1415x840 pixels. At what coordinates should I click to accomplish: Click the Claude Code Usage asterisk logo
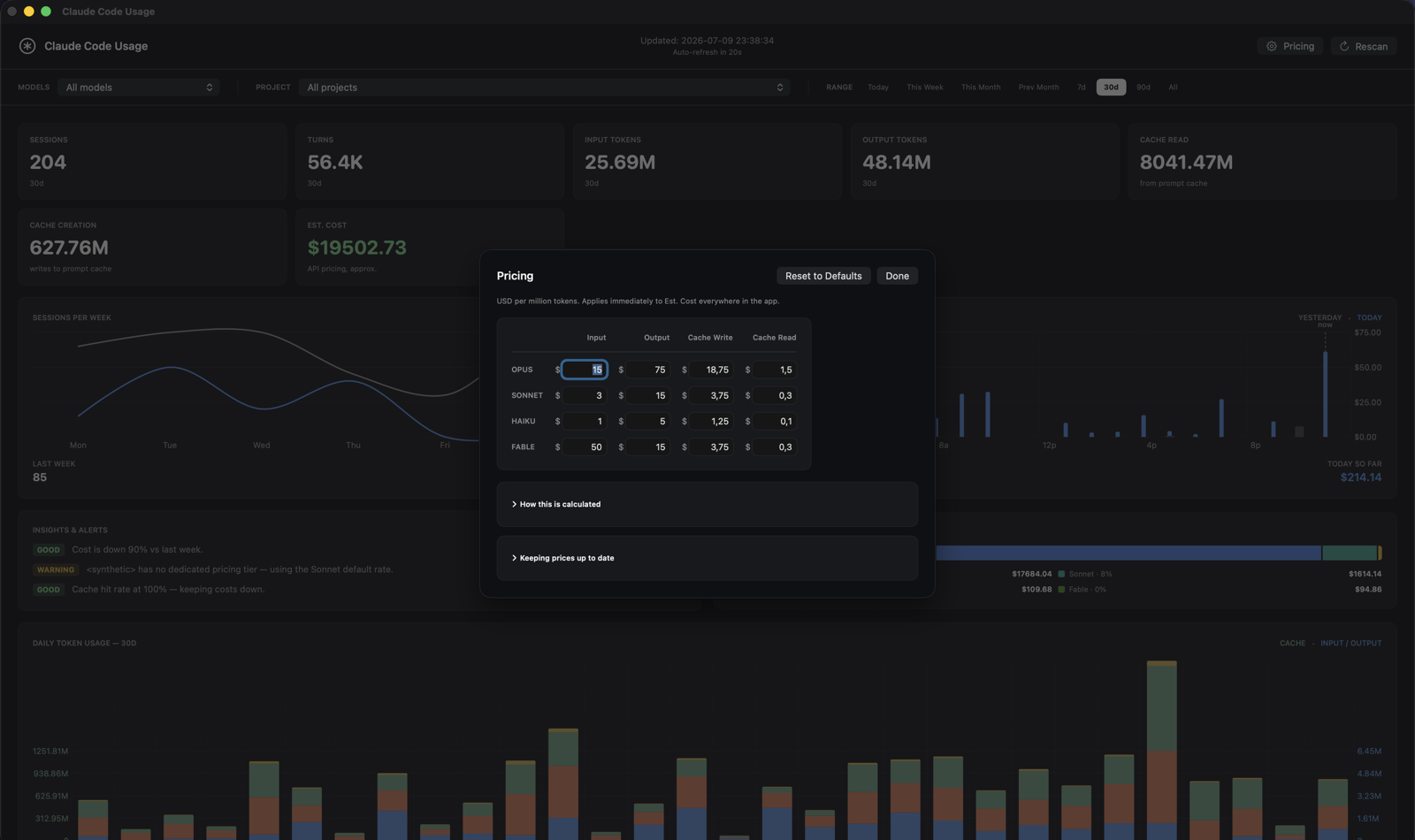click(27, 46)
